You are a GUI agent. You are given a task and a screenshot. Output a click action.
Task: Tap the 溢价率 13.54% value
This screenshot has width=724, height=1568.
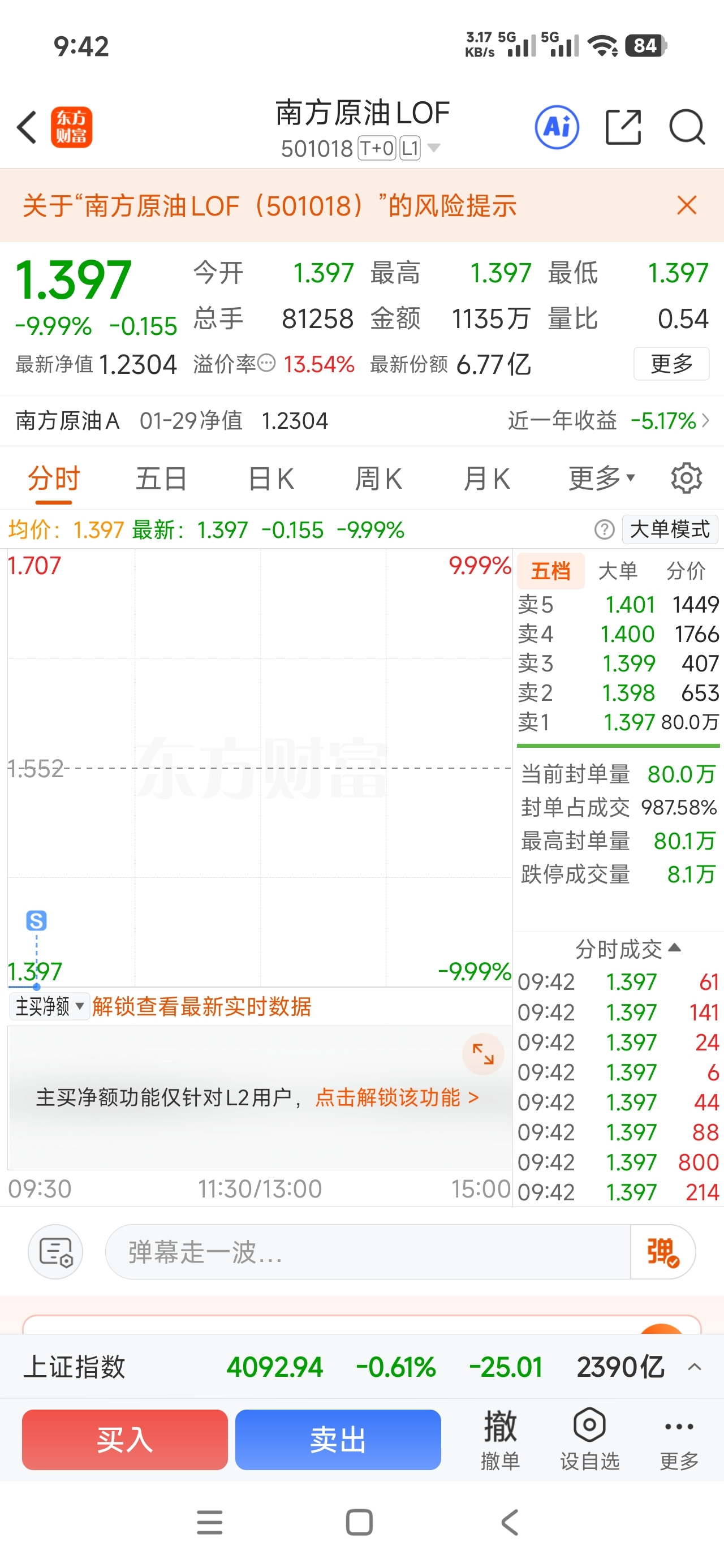click(319, 364)
